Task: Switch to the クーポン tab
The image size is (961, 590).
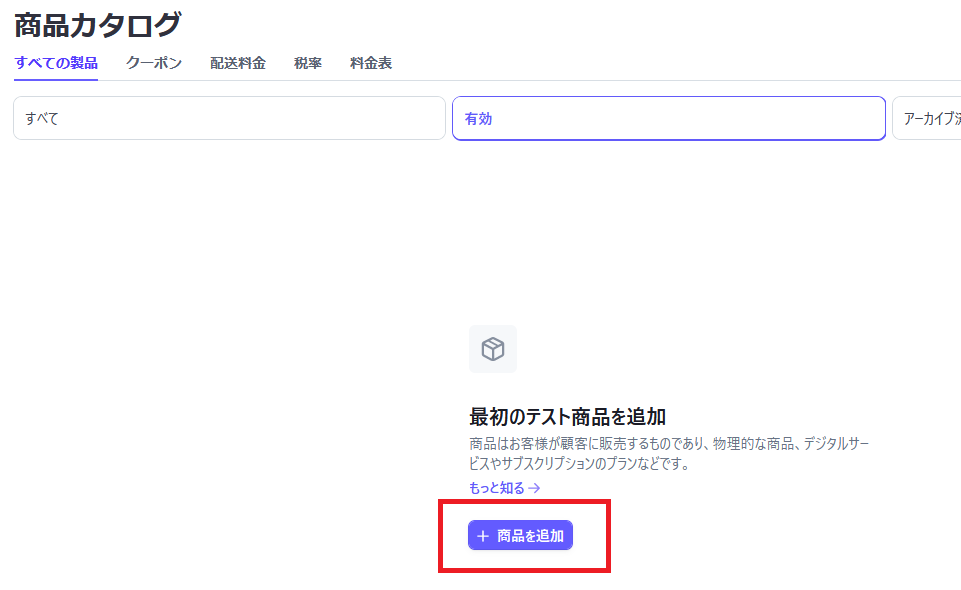Action: pos(154,63)
